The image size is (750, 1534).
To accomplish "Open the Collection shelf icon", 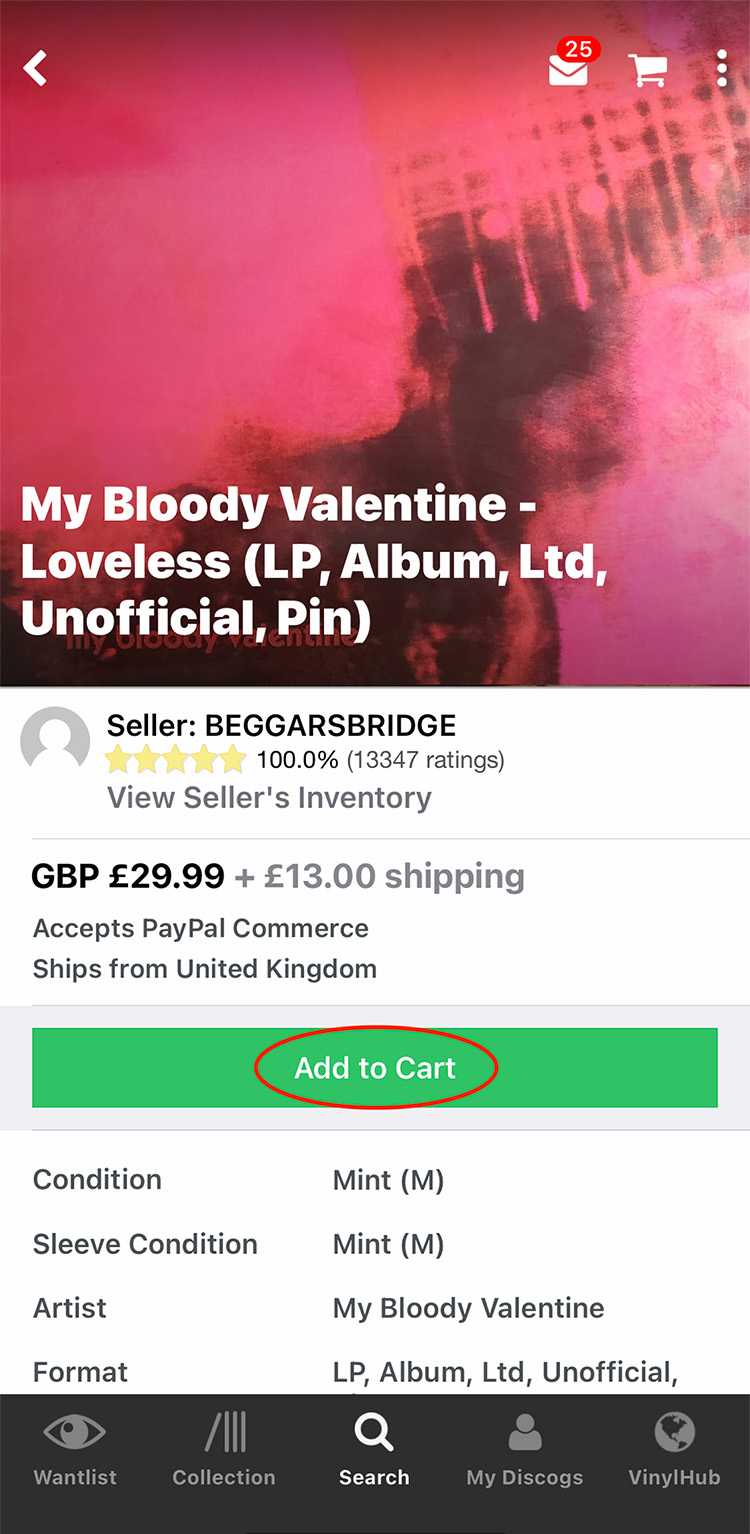I will coord(225,1434).
